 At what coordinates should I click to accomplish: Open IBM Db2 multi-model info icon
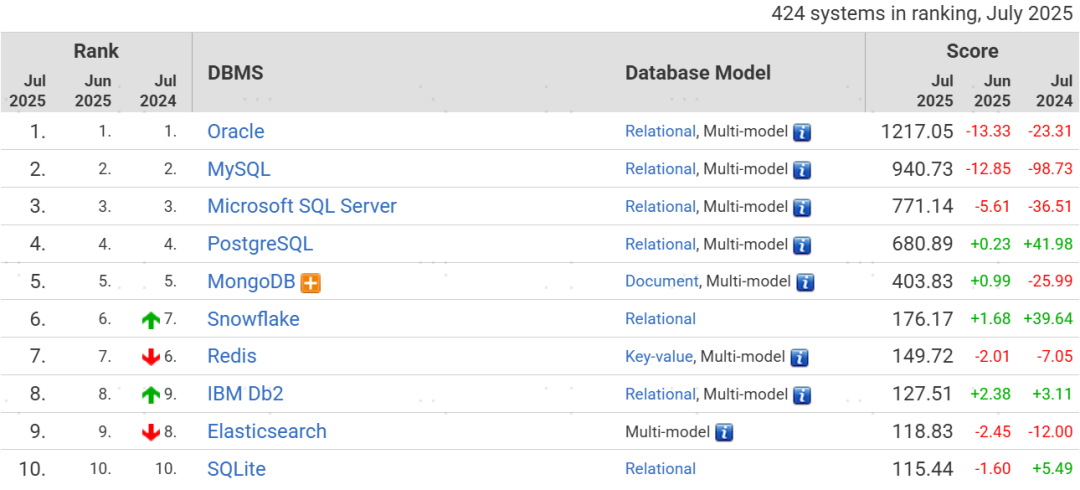point(802,395)
